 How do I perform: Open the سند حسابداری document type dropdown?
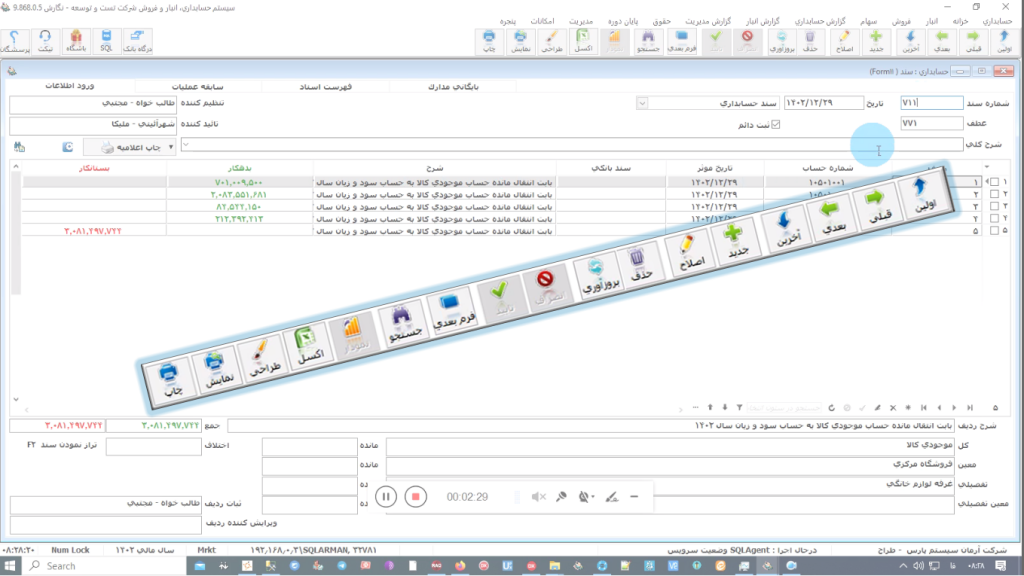pos(642,103)
